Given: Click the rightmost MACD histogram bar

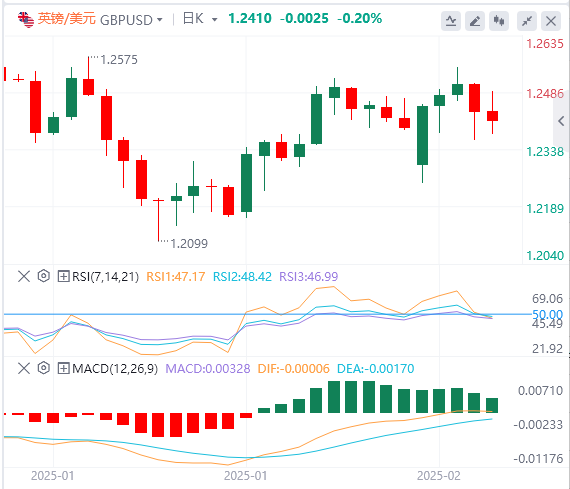Looking at the screenshot, I should (492, 405).
